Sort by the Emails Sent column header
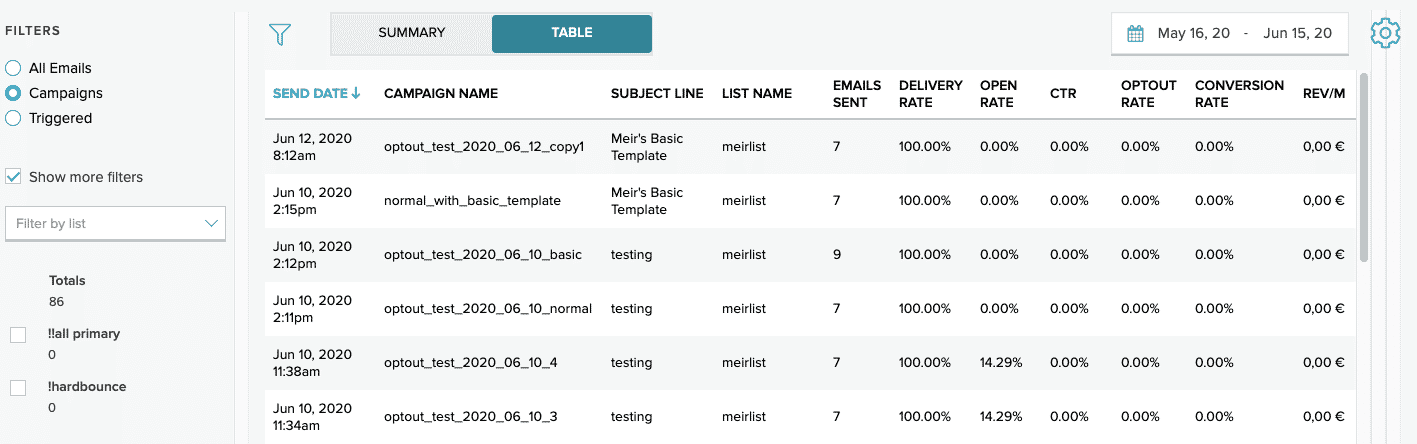Image resolution: width=1417 pixels, height=444 pixels. [x=857, y=94]
